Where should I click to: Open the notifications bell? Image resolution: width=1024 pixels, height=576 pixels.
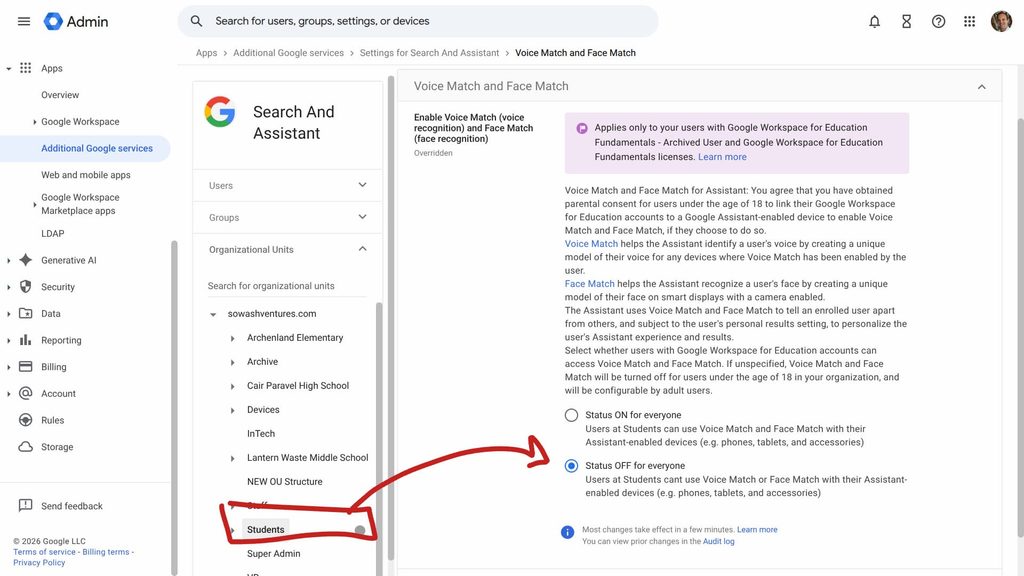click(x=874, y=21)
